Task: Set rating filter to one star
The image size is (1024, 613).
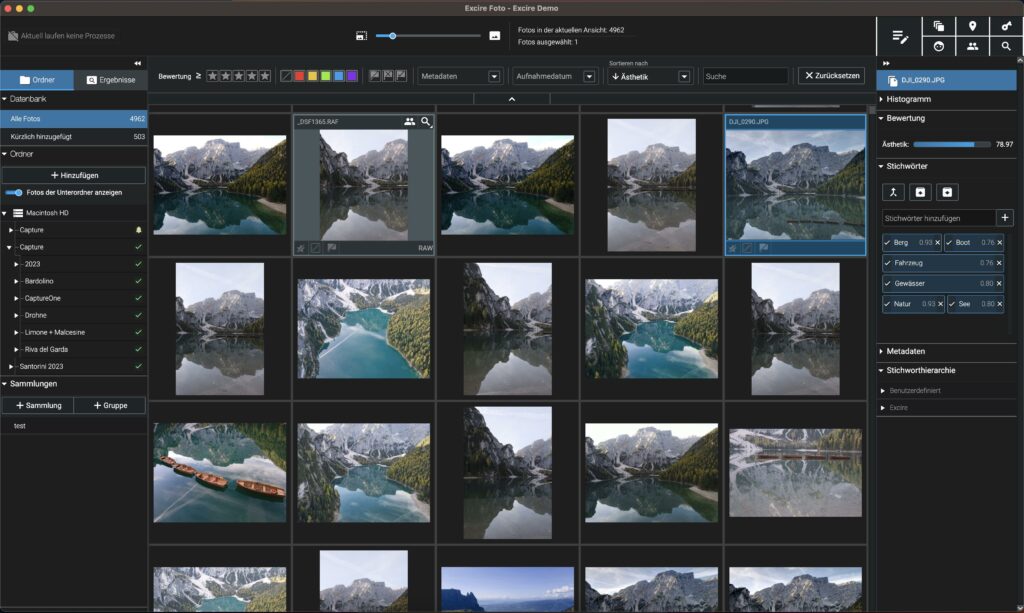Action: pyautogui.click(x=212, y=76)
